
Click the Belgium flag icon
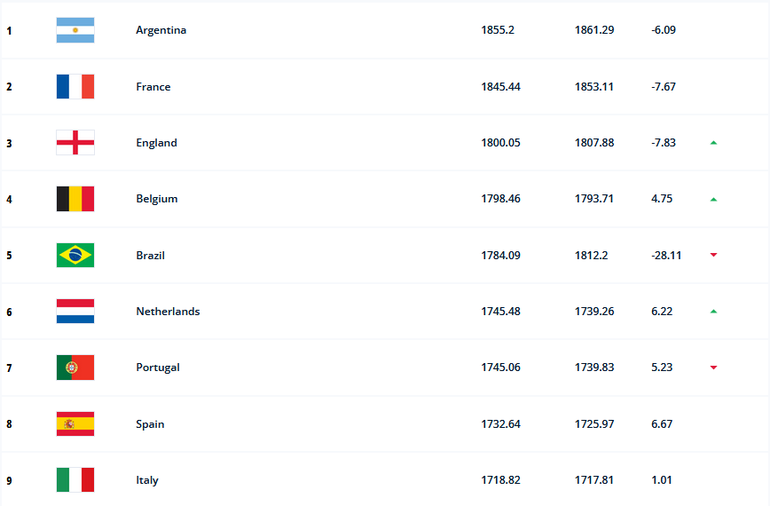click(x=75, y=199)
